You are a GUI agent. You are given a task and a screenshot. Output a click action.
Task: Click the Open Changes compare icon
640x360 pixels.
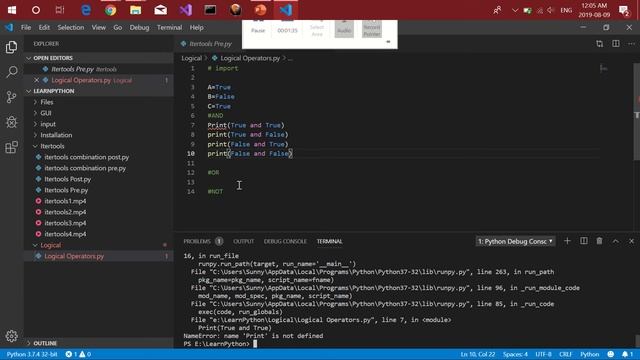[x=600, y=44]
